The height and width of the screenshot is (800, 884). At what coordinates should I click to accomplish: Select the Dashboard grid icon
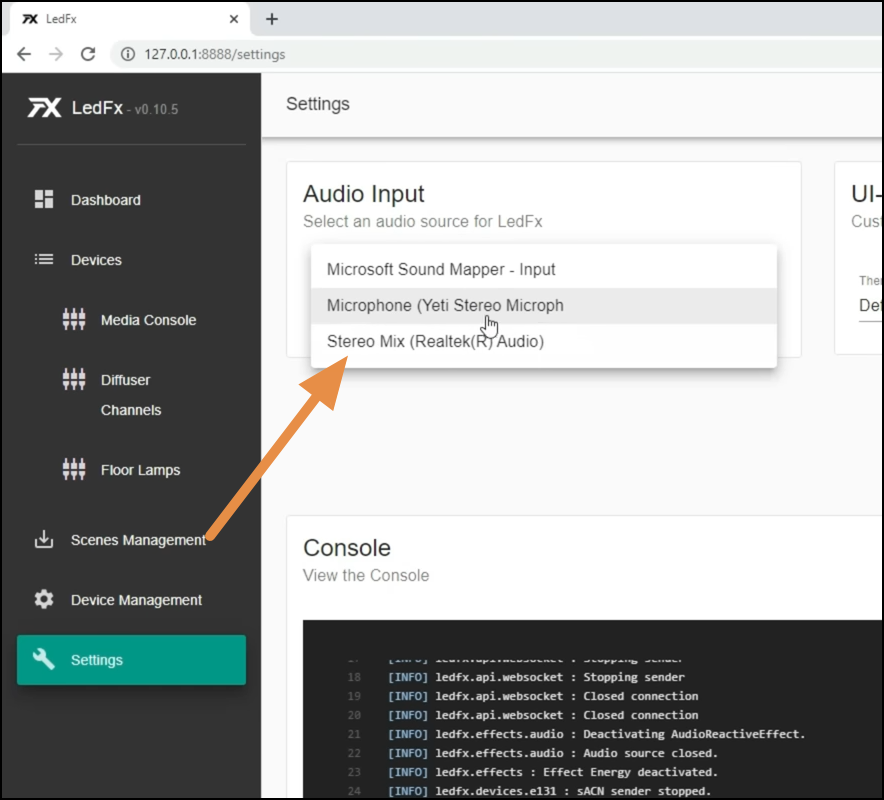tap(44, 199)
